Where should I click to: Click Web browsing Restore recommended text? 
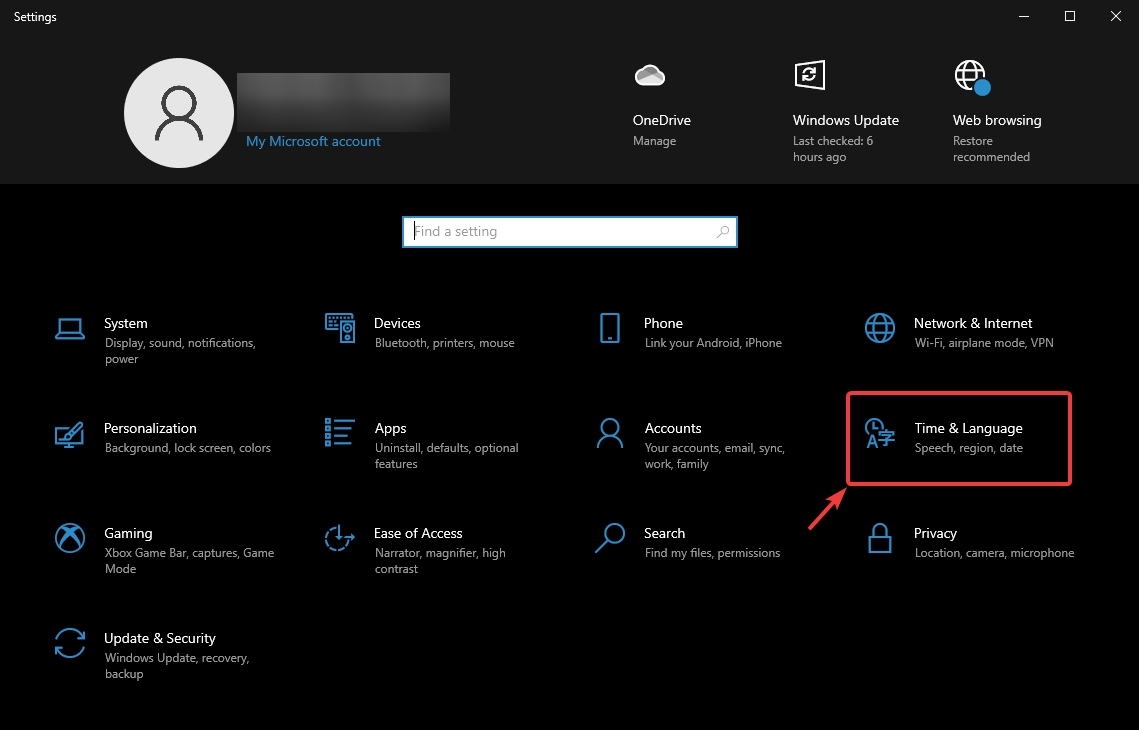(992, 149)
